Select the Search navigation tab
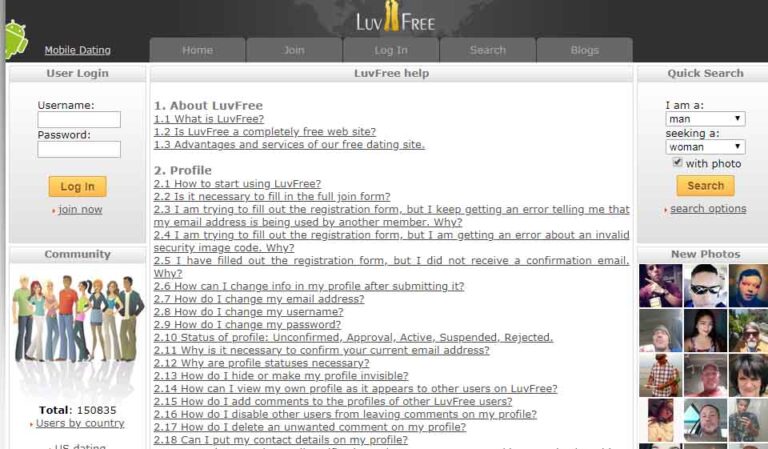Viewport: 768px width, 449px height. (x=487, y=50)
